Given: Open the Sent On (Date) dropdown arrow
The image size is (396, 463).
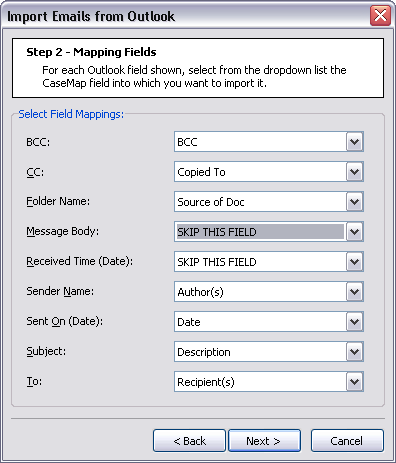Looking at the screenshot, I should click(x=354, y=322).
